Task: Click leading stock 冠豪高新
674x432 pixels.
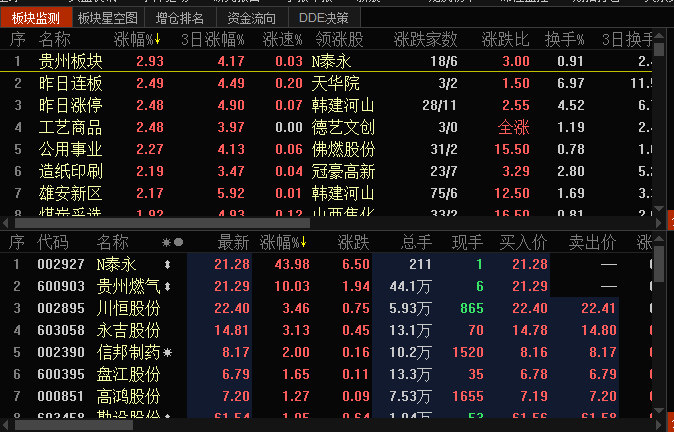Action: [x=343, y=171]
